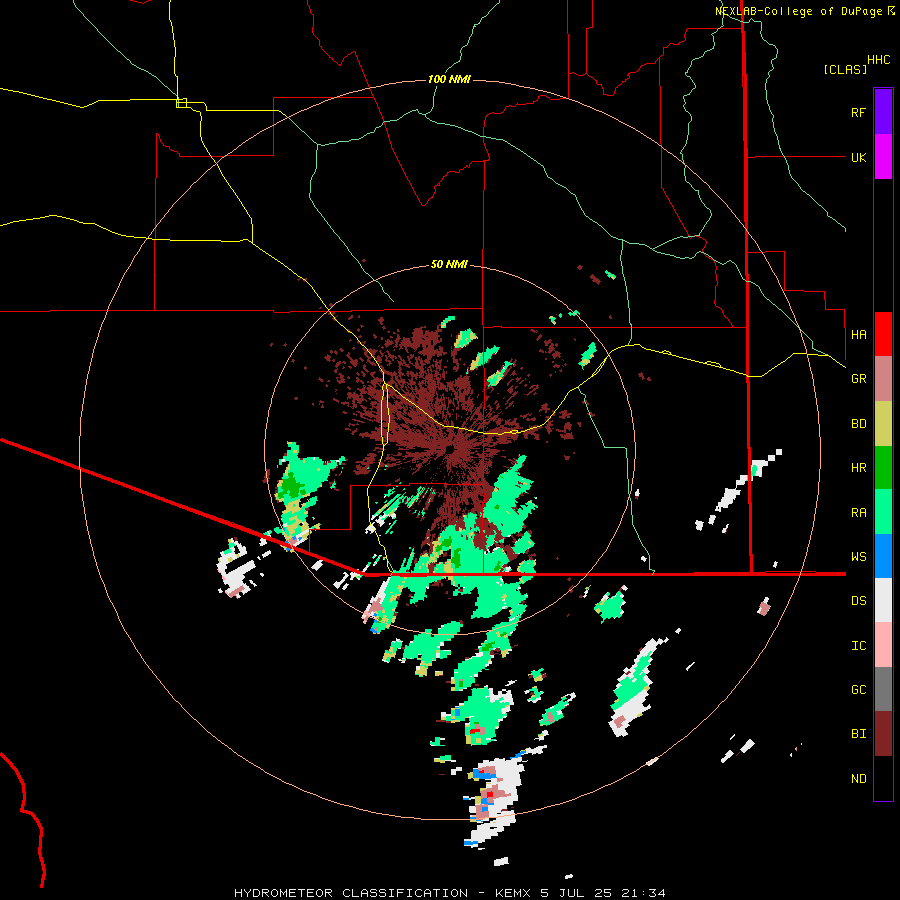Image resolution: width=900 pixels, height=900 pixels.
Task: Click the magenta UK legend color swatch
Action: (x=883, y=157)
